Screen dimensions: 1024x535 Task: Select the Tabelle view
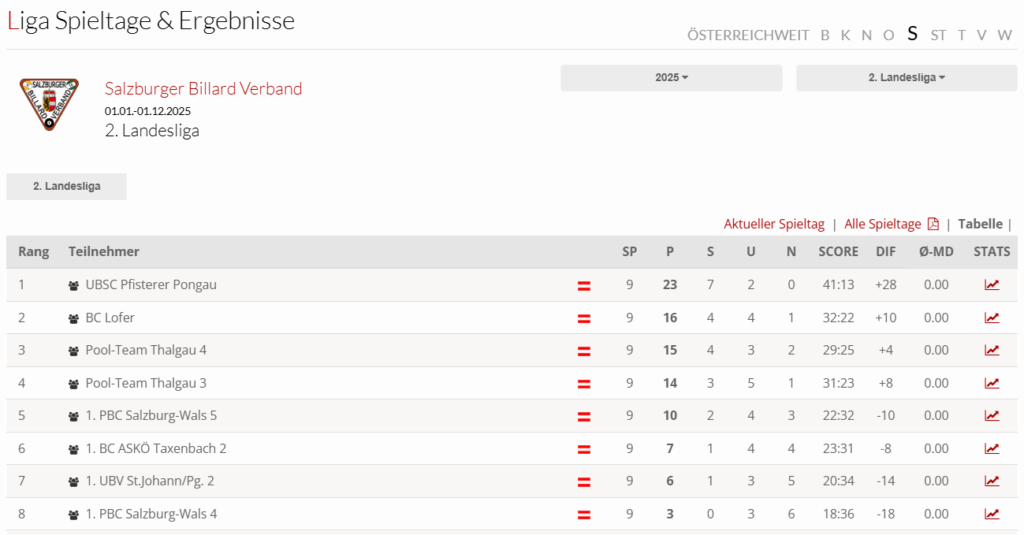pyautogui.click(x=980, y=224)
